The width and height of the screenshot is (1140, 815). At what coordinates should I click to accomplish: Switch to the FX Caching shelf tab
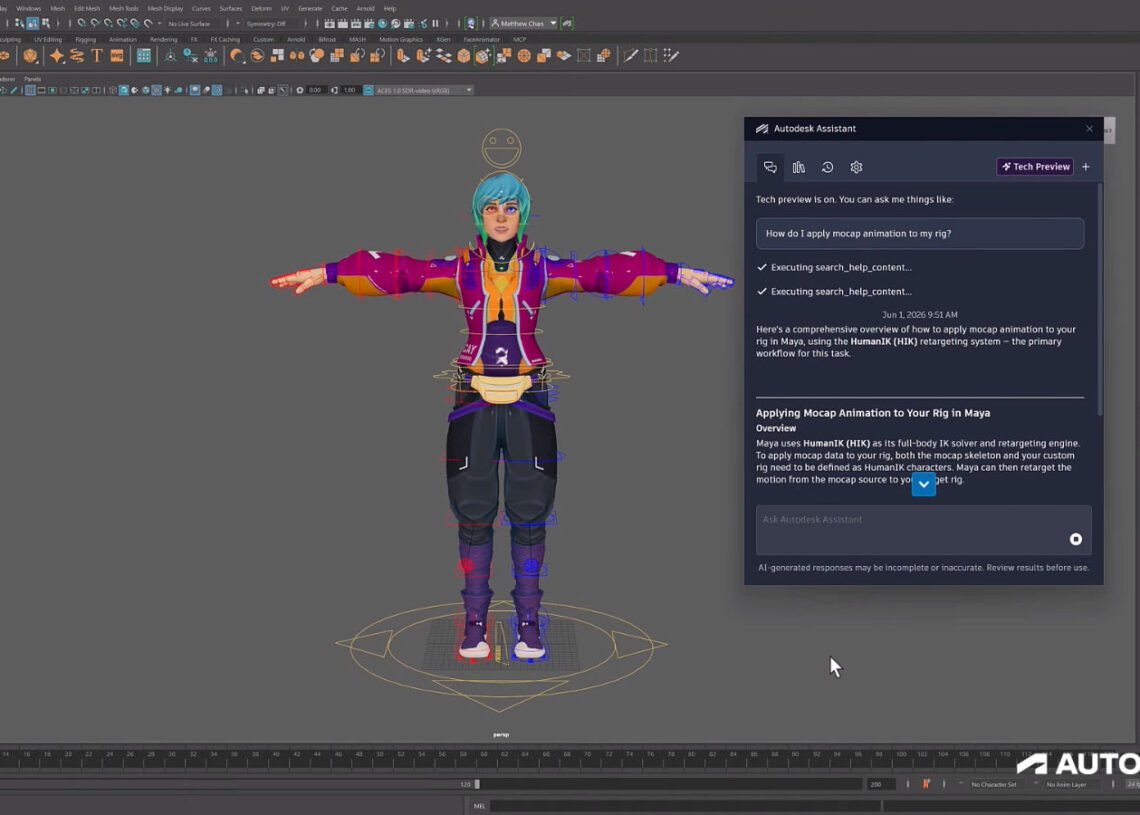point(225,39)
